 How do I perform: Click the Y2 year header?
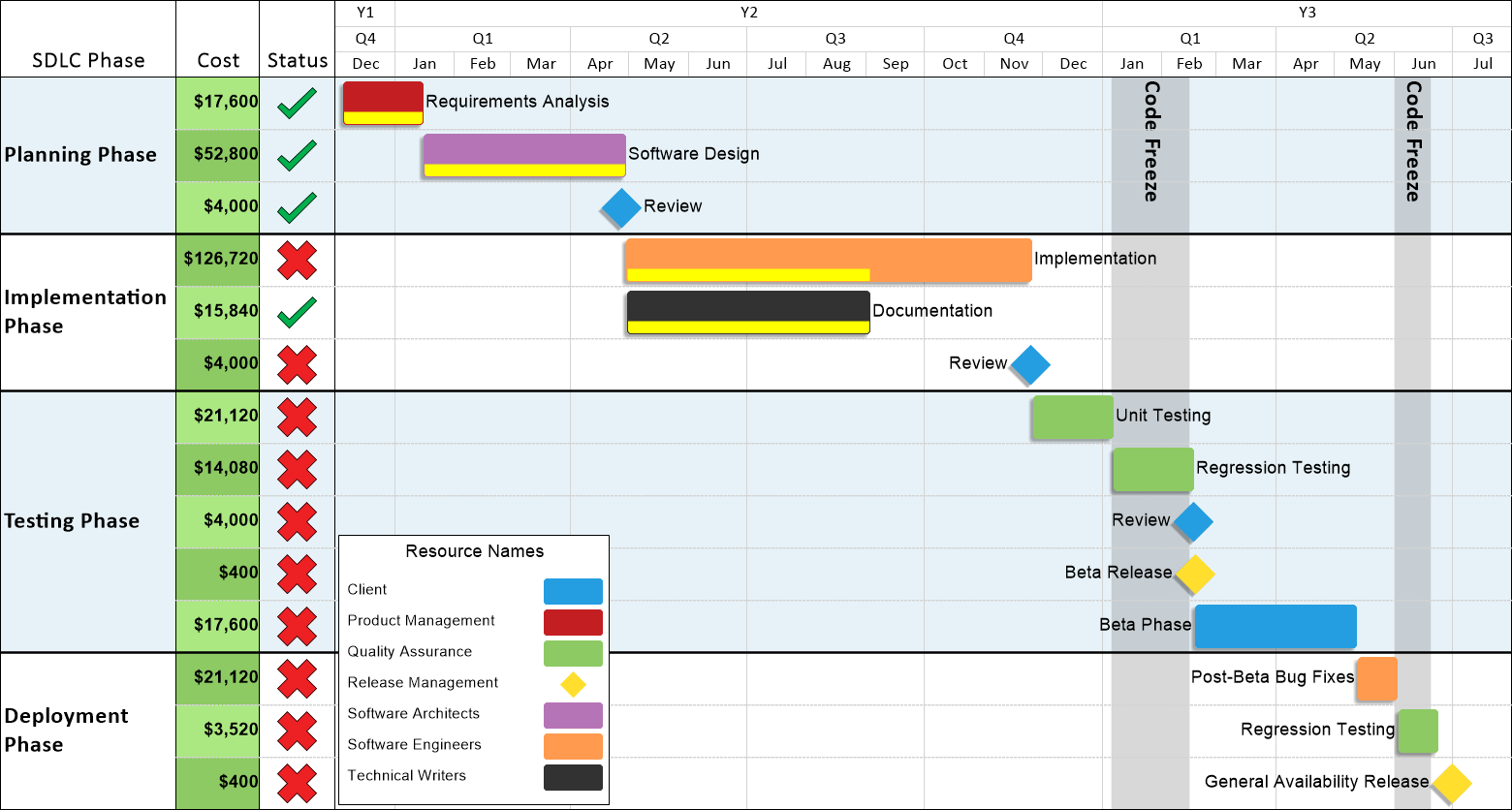(x=748, y=14)
